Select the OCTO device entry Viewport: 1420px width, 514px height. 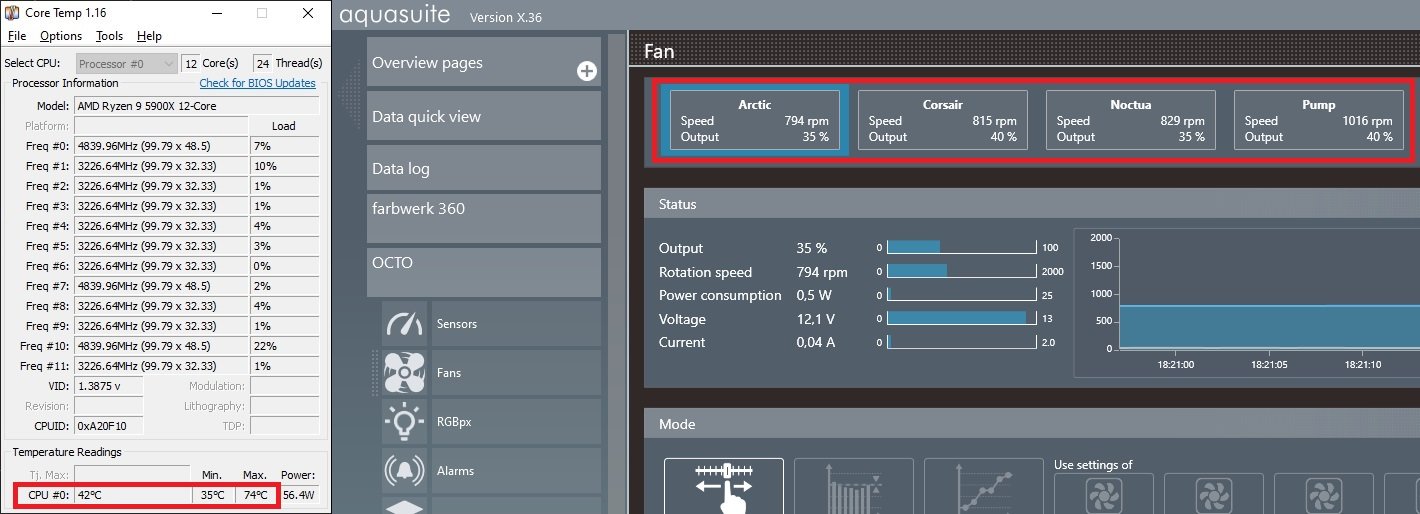pyautogui.click(x=484, y=272)
